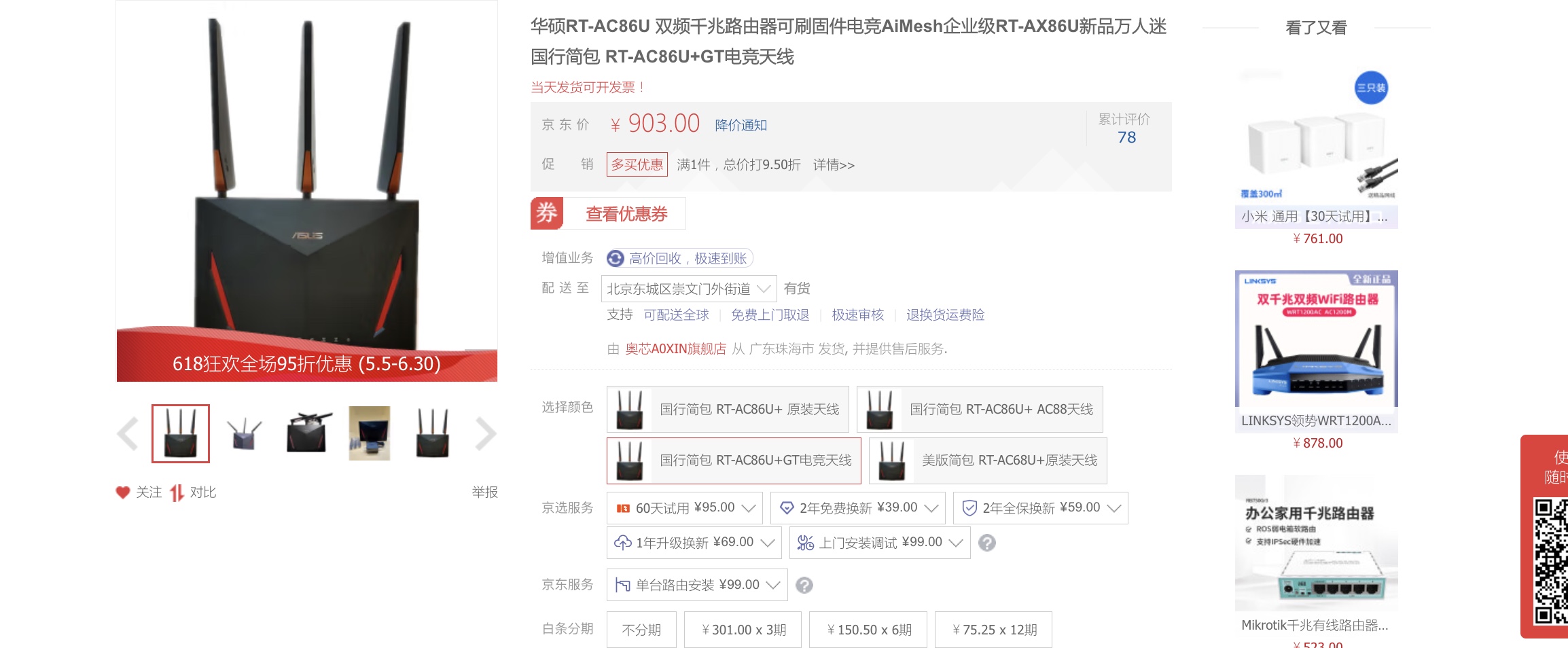Click the heart icon next to 关注
Screen dimensions: 1568x648
click(124, 492)
